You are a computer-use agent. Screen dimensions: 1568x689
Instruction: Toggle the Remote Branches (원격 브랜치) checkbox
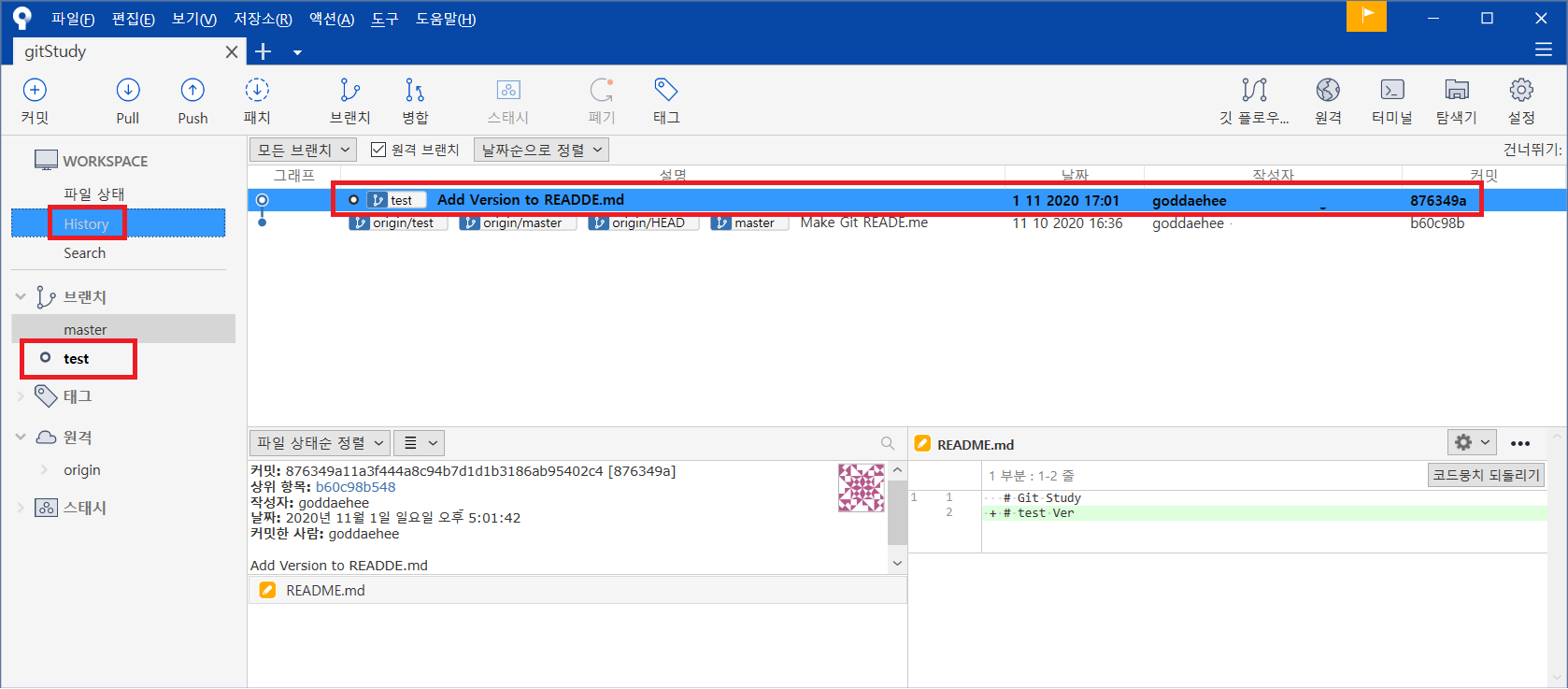[x=378, y=150]
